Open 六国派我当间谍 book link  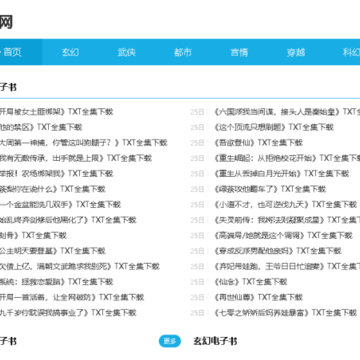pos(287,112)
